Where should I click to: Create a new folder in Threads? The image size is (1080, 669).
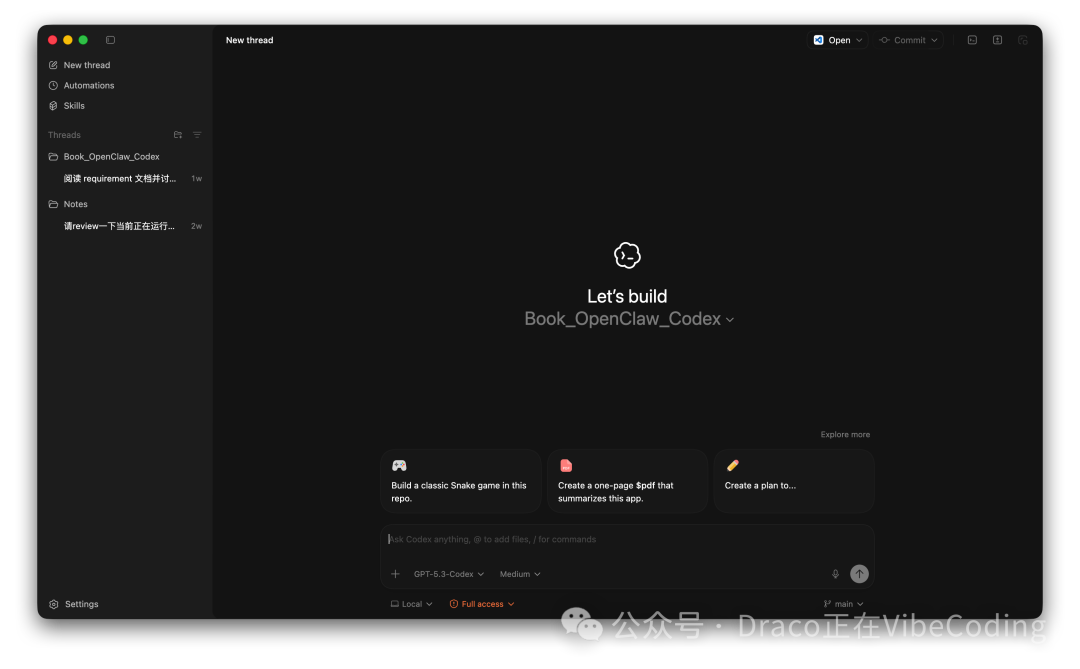[177, 134]
